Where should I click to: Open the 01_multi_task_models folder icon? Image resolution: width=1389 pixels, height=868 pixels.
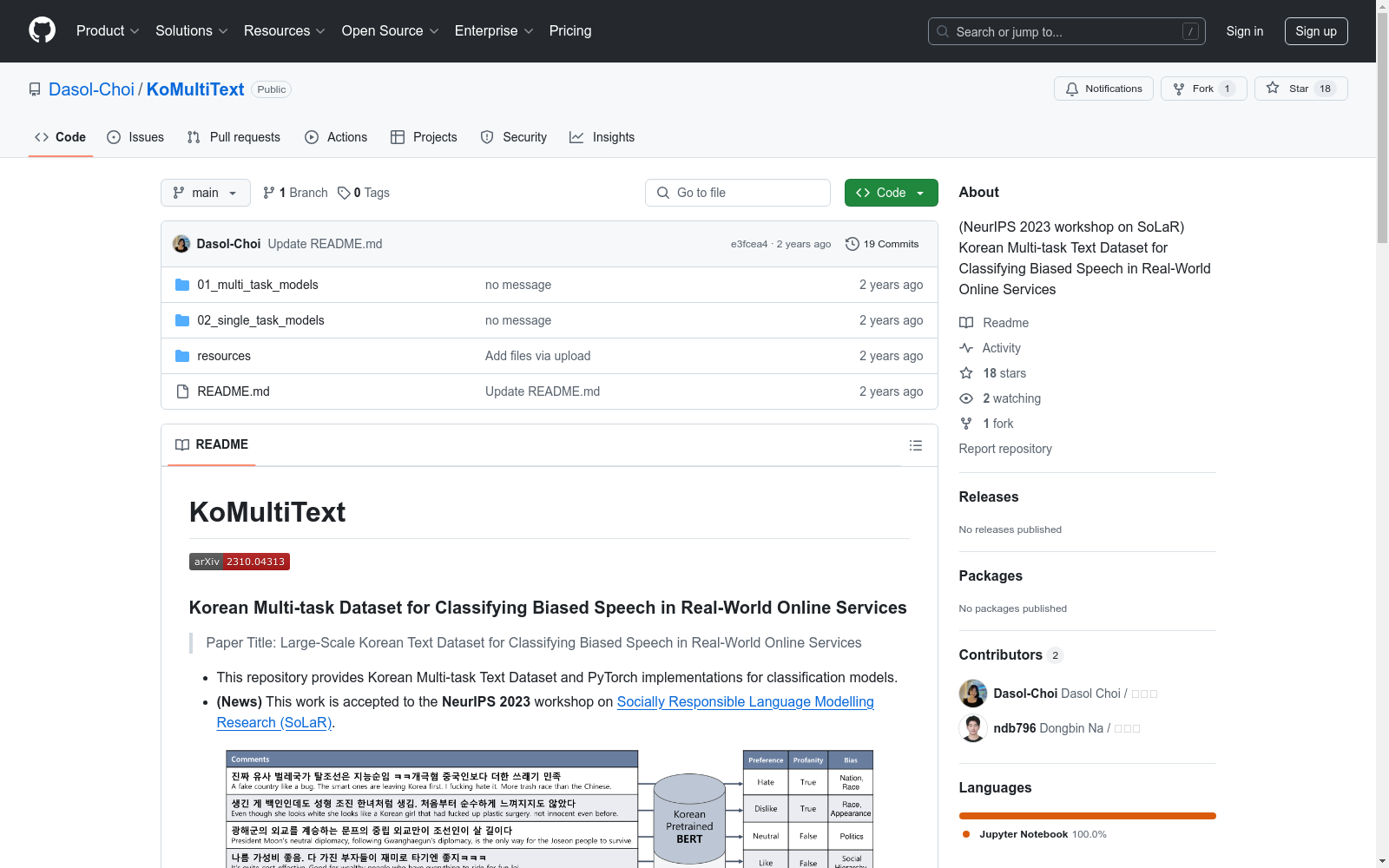pos(182,285)
